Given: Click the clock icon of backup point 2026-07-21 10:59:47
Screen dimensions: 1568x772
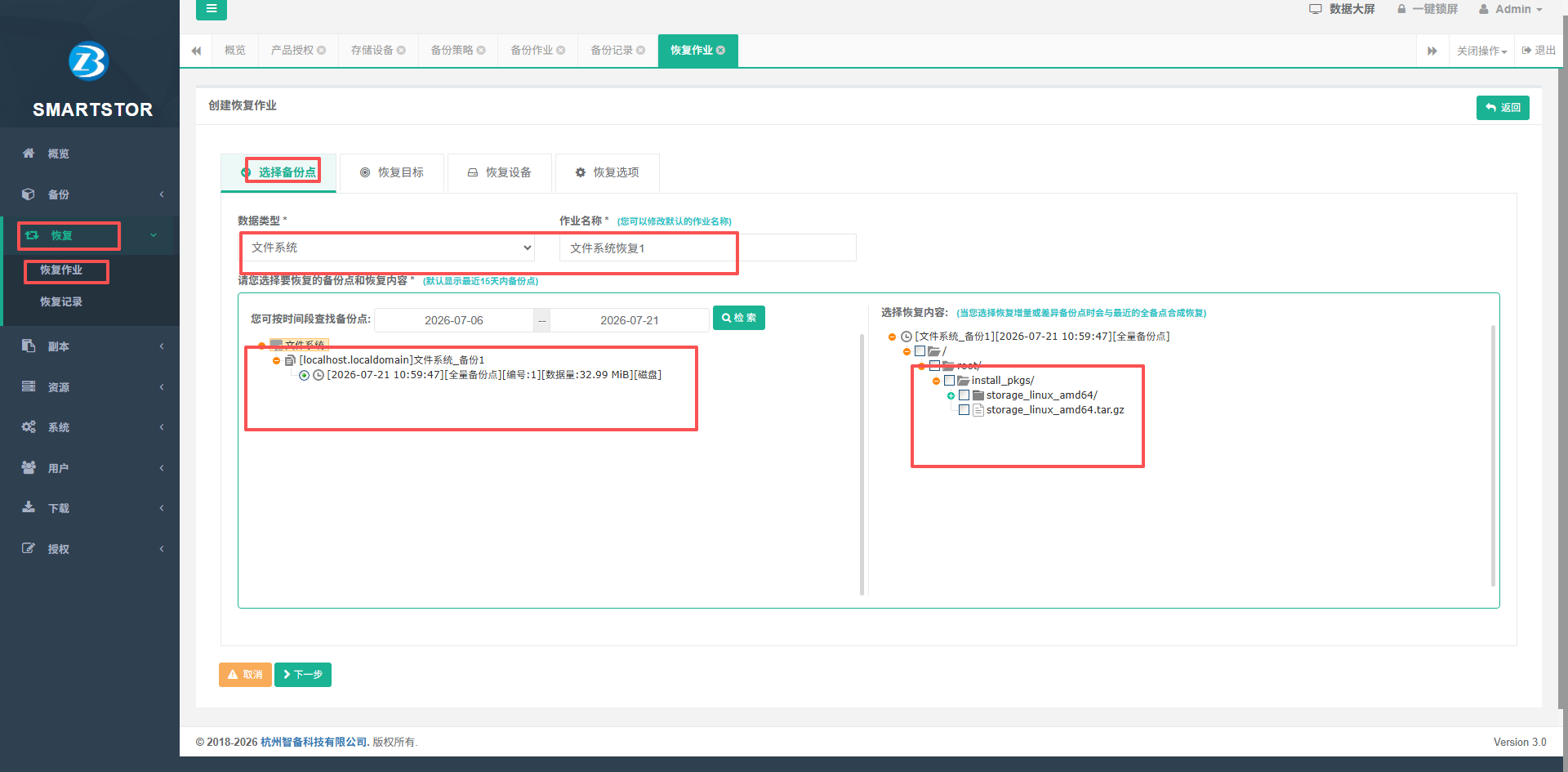Looking at the screenshot, I should tap(318, 375).
